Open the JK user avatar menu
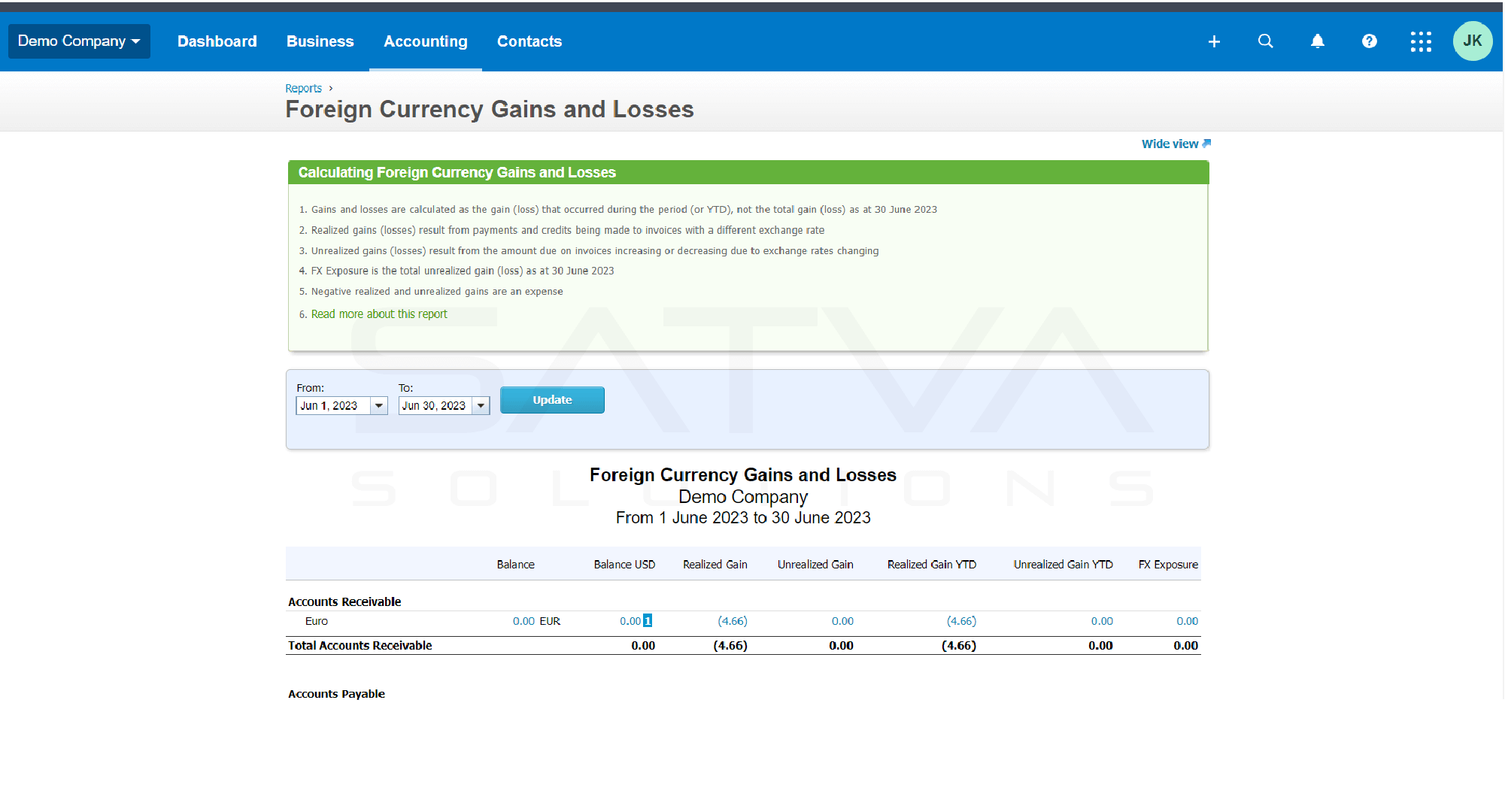The width and height of the screenshot is (1505, 812). (x=1473, y=41)
